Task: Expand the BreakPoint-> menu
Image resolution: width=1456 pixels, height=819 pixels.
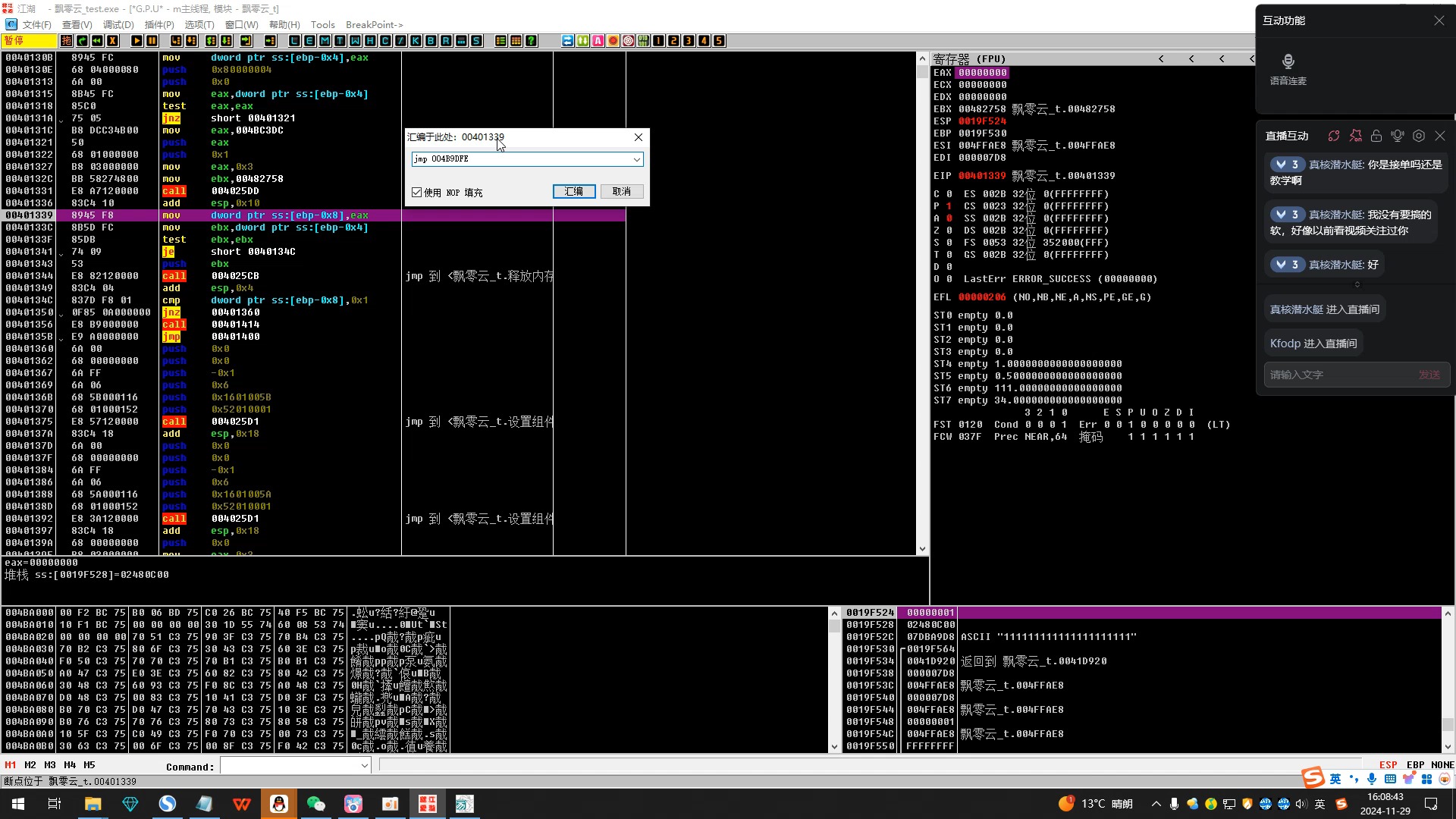Action: point(374,24)
